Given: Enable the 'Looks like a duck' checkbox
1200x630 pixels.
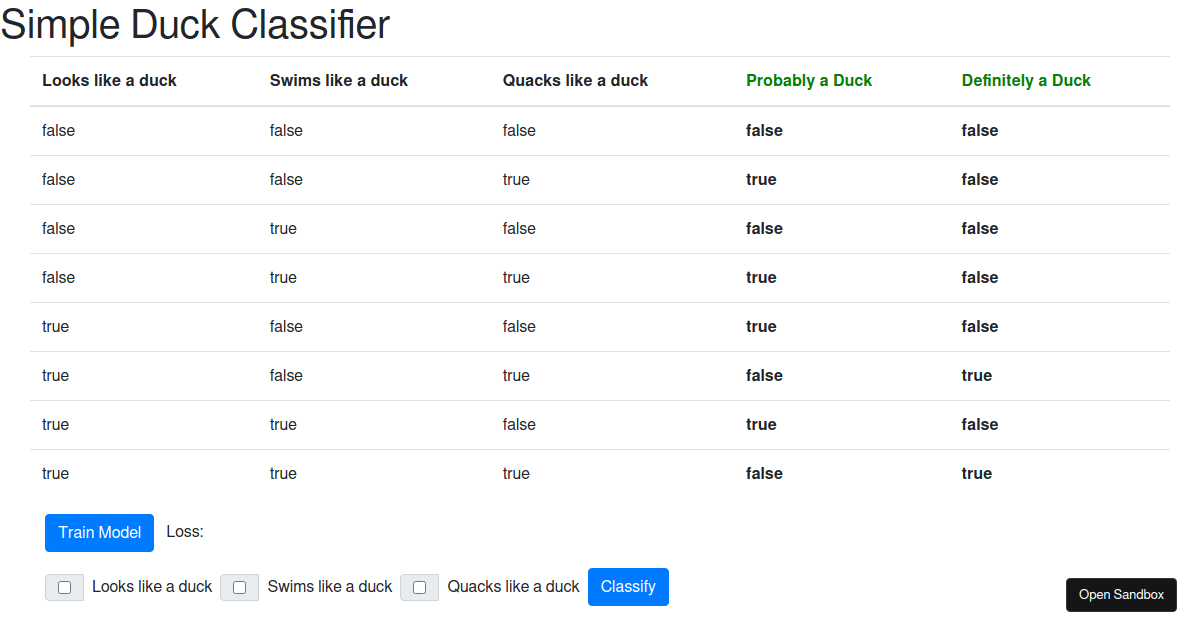Looking at the screenshot, I should pyautogui.click(x=64, y=587).
